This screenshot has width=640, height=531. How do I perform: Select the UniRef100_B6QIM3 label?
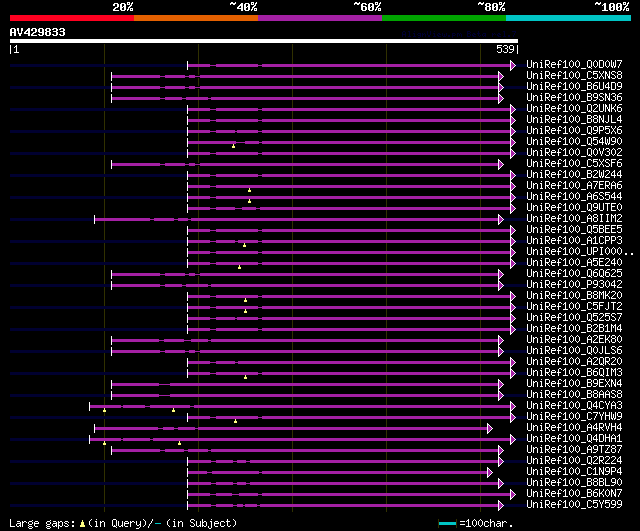574,373
